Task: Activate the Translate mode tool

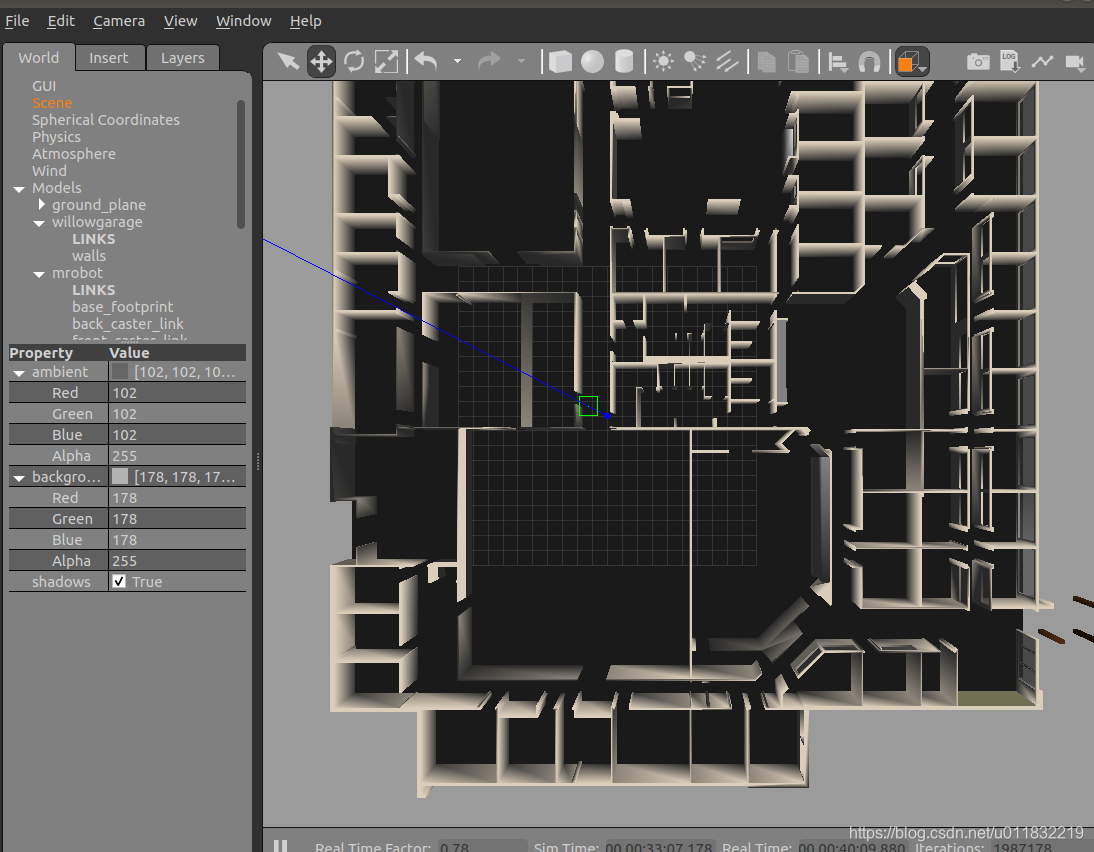Action: coord(321,61)
